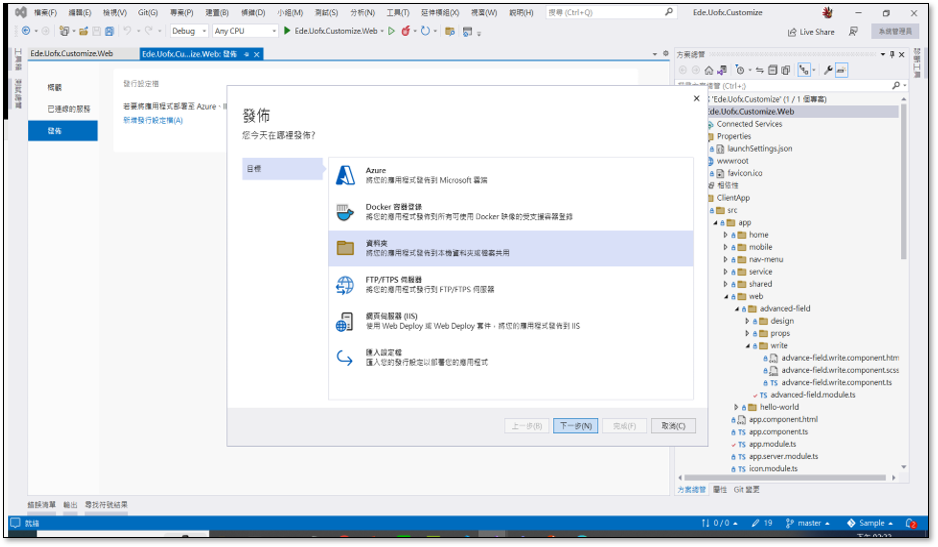Open startup project Ede.Uofx.Customize.Web dropdown arrow
This screenshot has height=547, width=938.
[x=382, y=31]
